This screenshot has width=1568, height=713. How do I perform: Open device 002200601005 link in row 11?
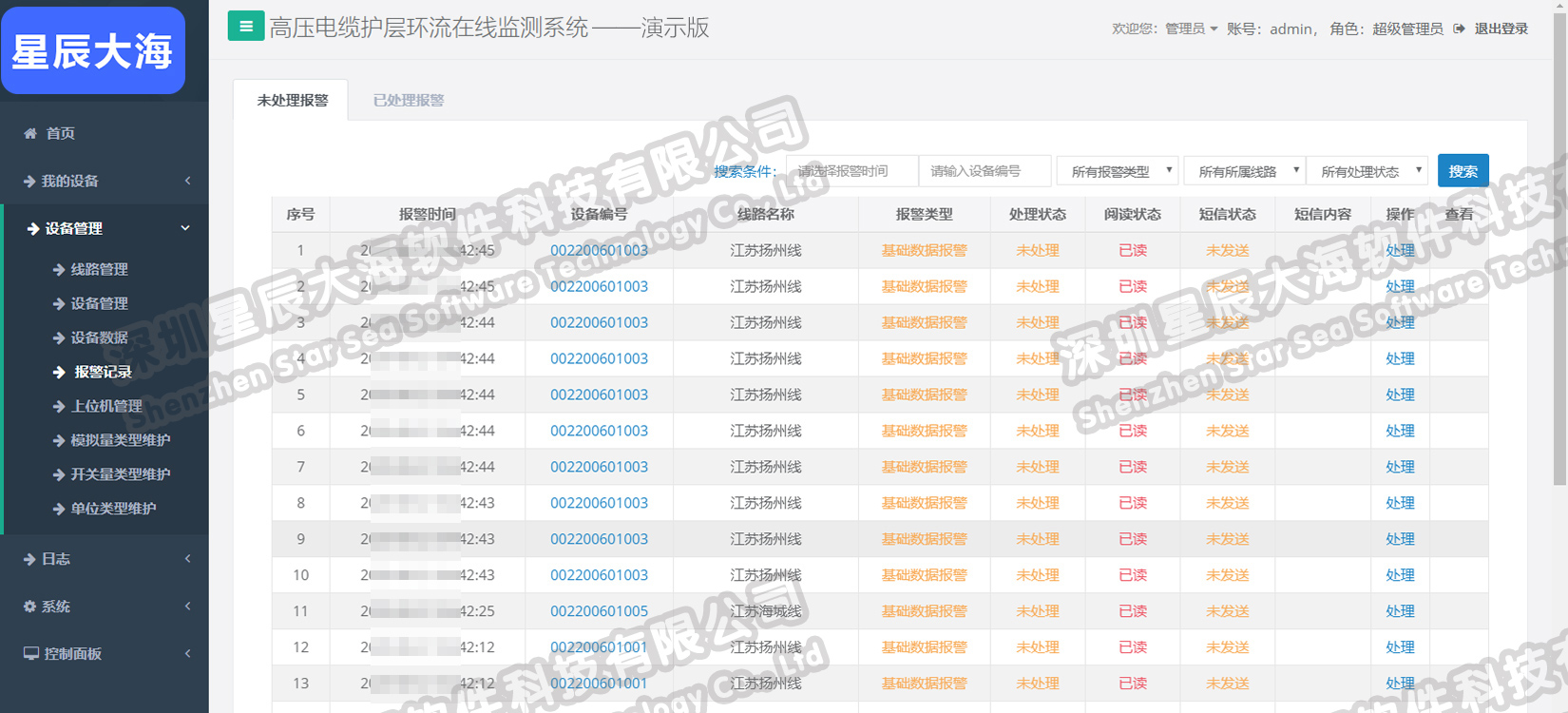(599, 612)
